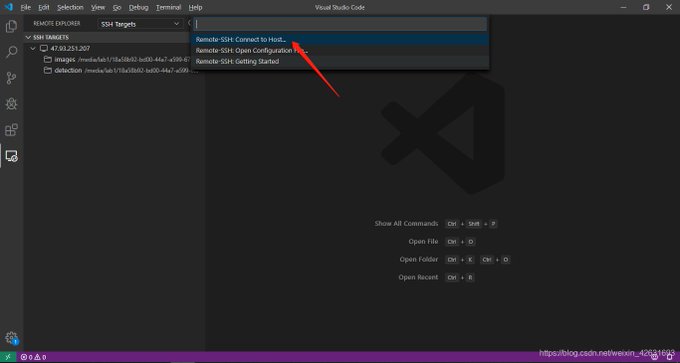Screen dimensions: 680x363
Task: Open the Extensions view in activity bar
Action: point(11,130)
